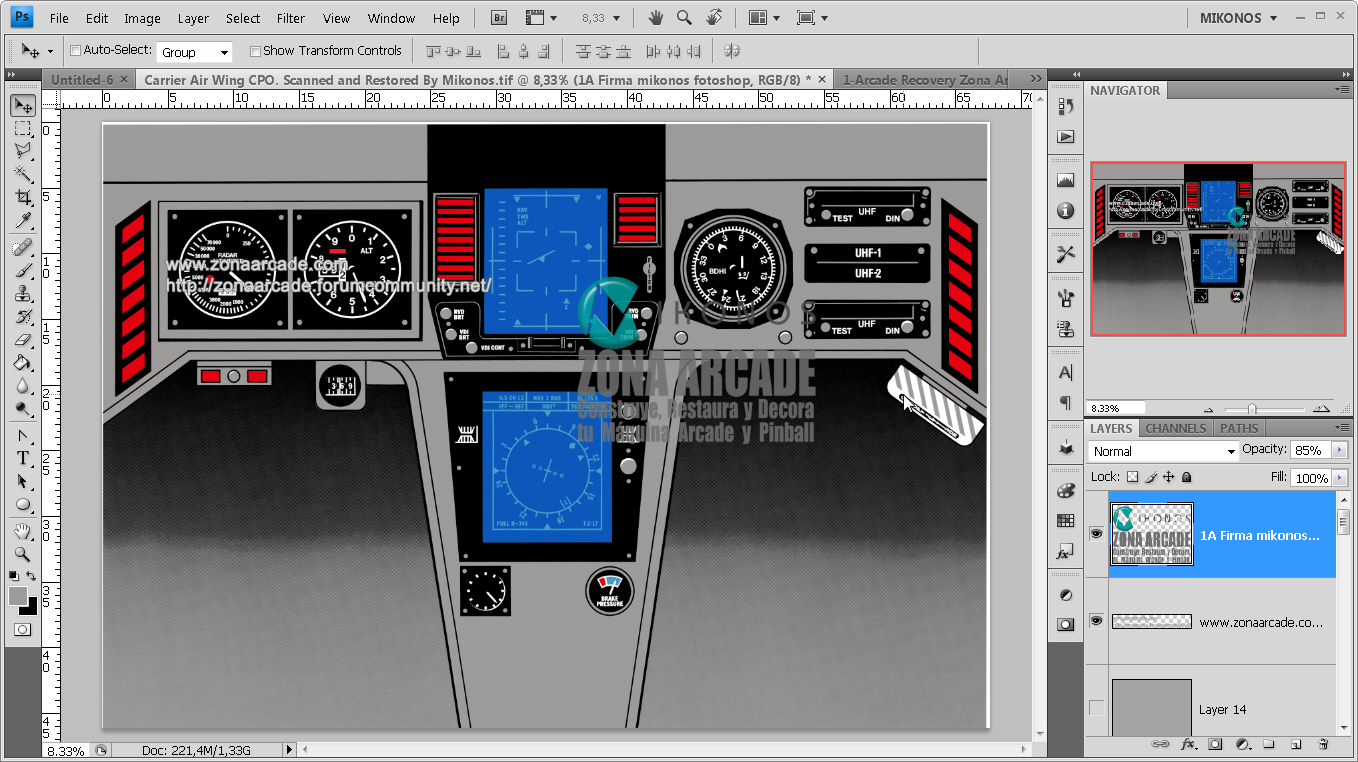Select the Brush tool
This screenshot has height=762, width=1358.
(x=23, y=271)
